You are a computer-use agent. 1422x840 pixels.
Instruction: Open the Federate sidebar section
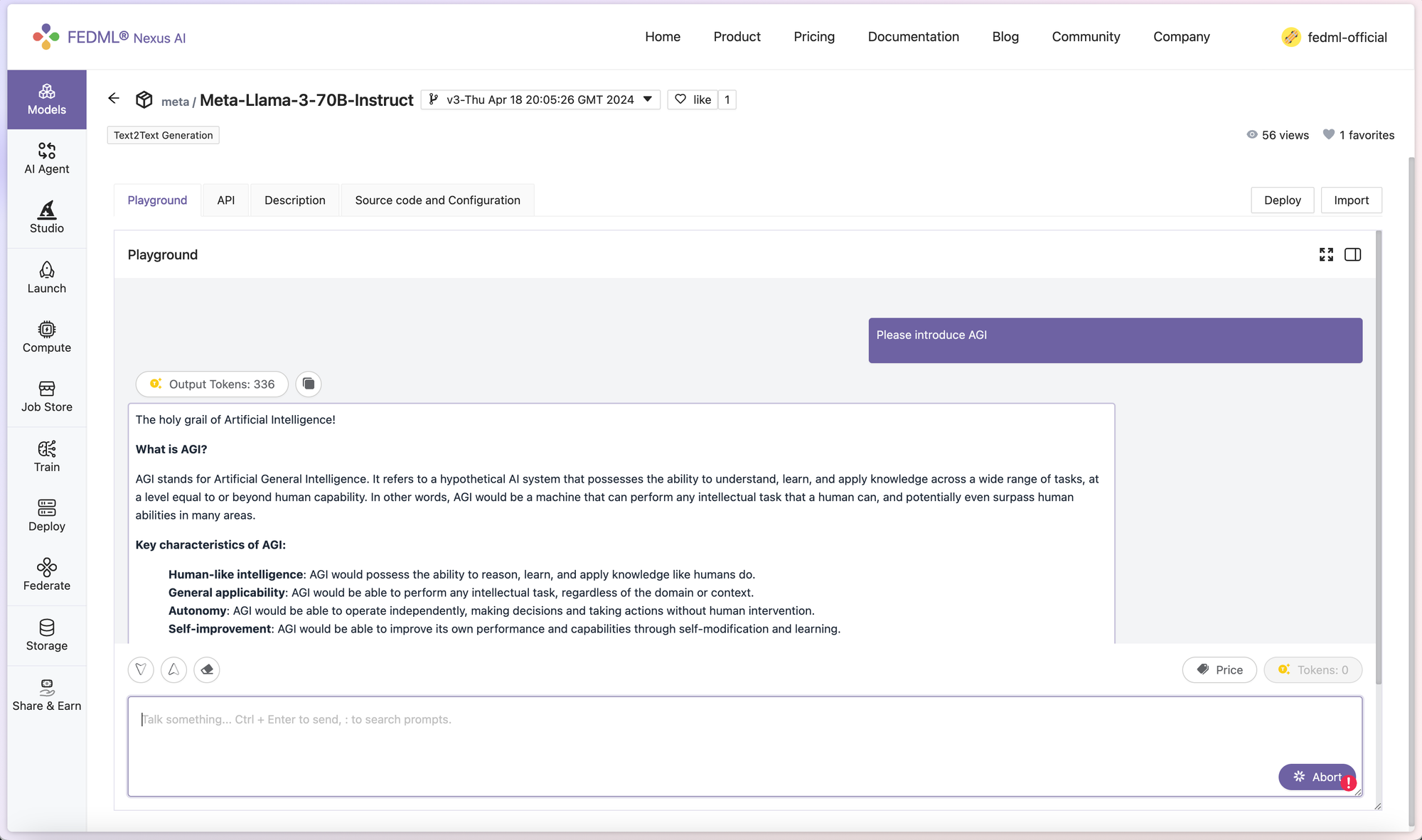pos(47,575)
